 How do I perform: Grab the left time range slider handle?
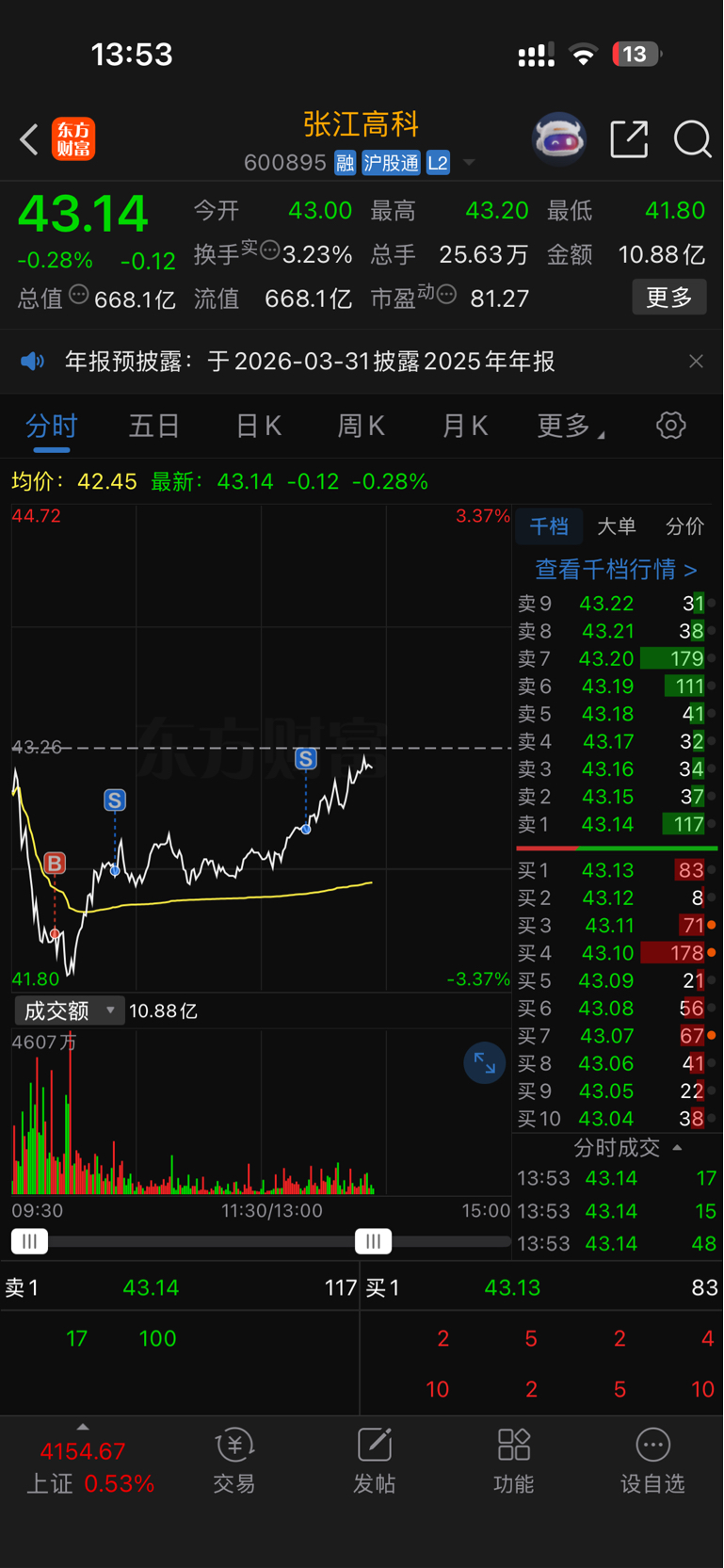(29, 1241)
